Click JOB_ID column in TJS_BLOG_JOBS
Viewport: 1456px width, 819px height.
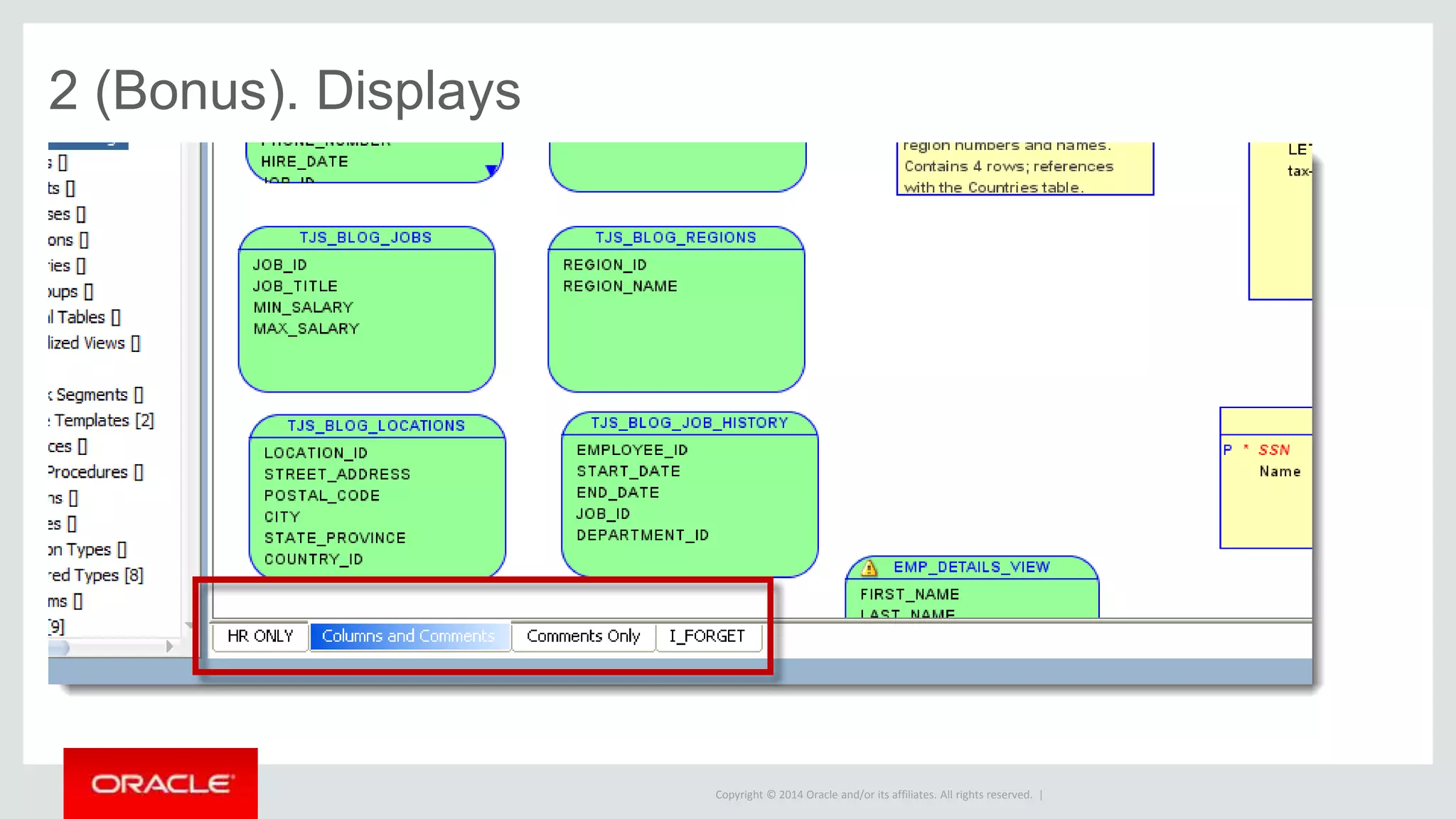pos(280,265)
